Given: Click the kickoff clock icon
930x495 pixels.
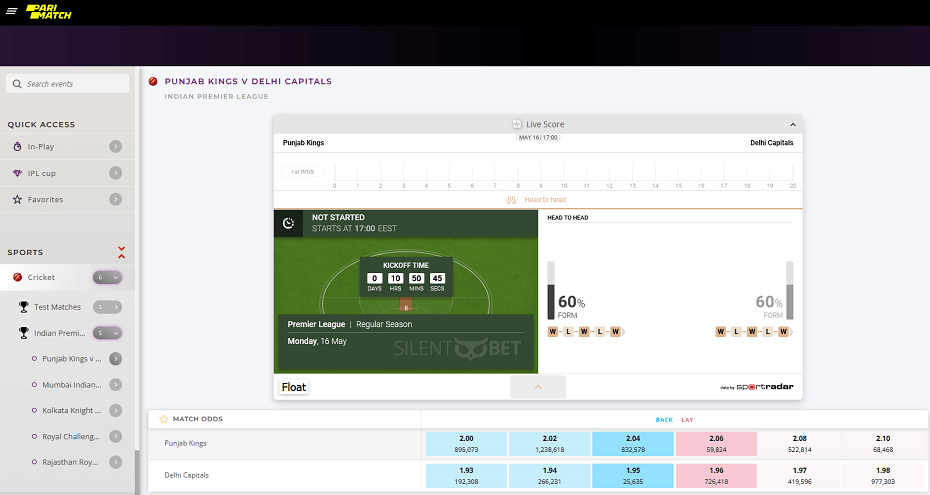Looking at the screenshot, I should (288, 223).
